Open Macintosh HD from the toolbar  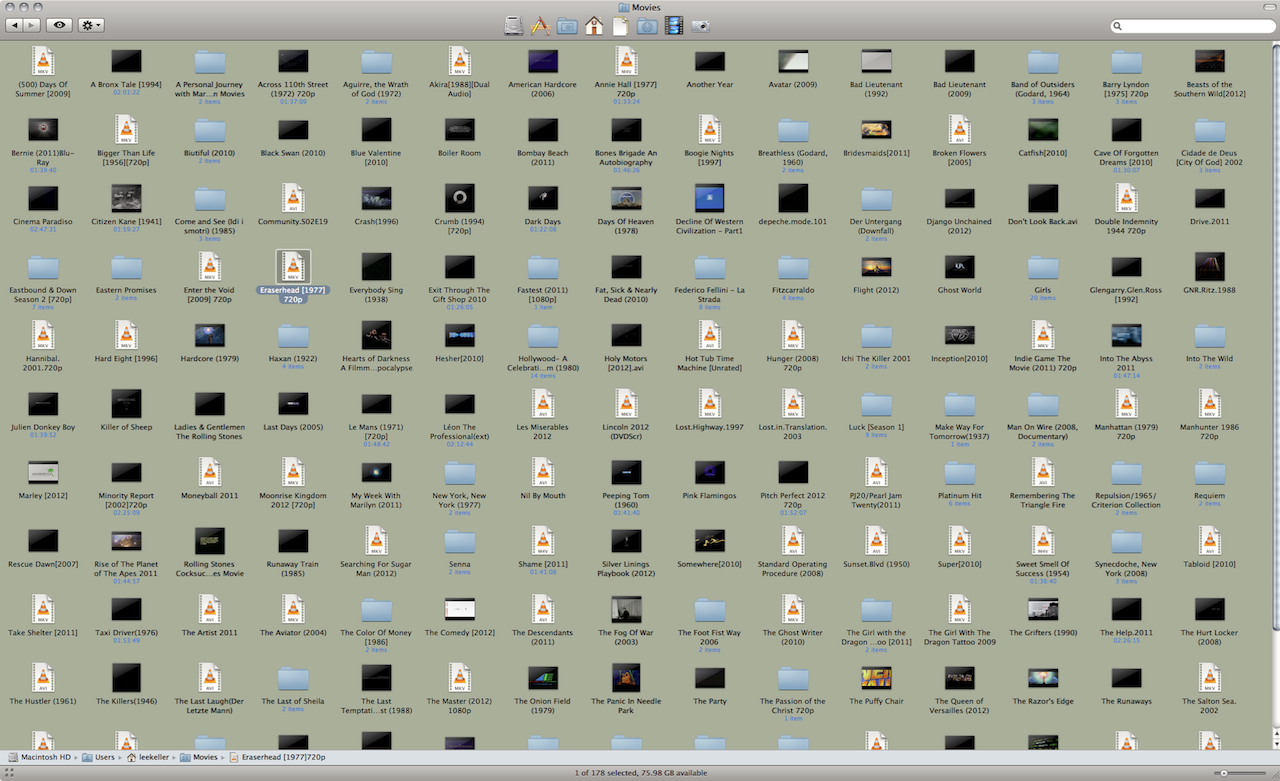(x=514, y=26)
